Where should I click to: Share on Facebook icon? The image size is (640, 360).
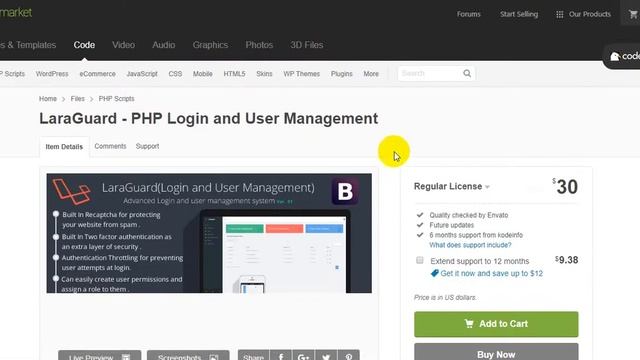[281, 357]
